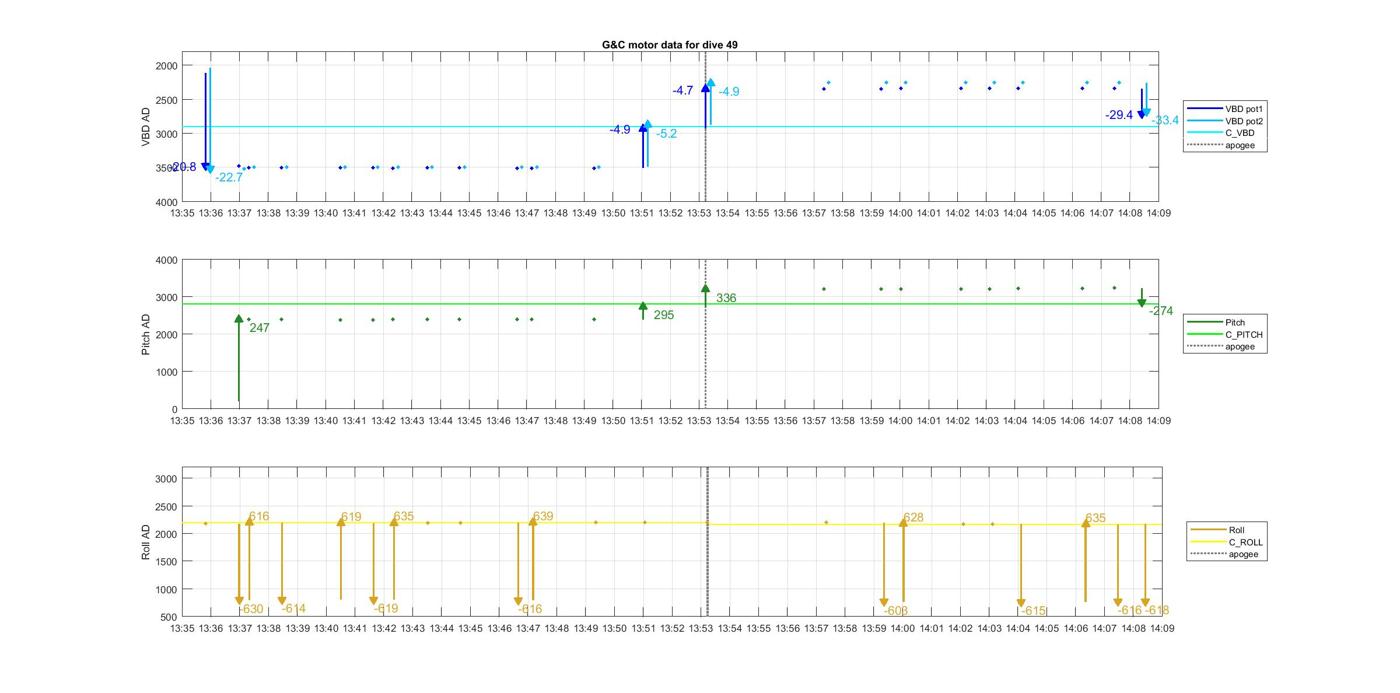Click the '-33.4' VBD data label
This screenshot has height=693, width=1400.
coord(1165,121)
